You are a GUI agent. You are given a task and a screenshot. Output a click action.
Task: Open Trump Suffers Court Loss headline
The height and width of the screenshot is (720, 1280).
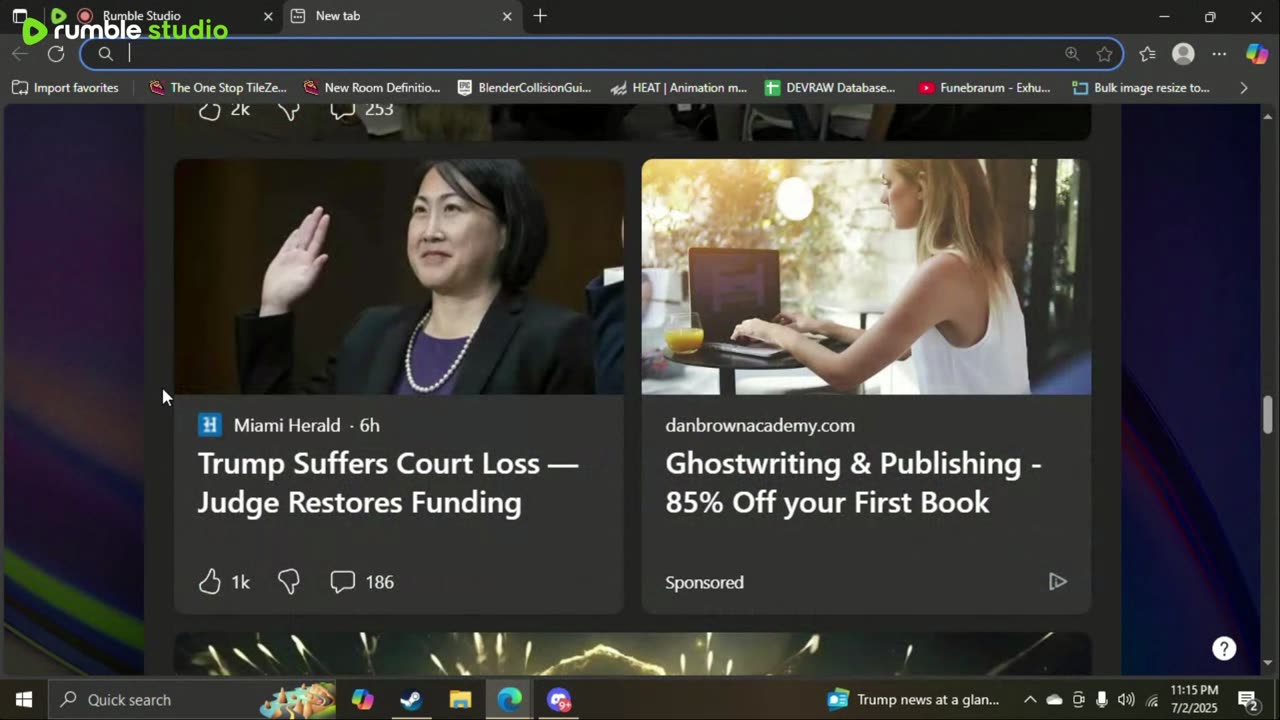coord(388,483)
